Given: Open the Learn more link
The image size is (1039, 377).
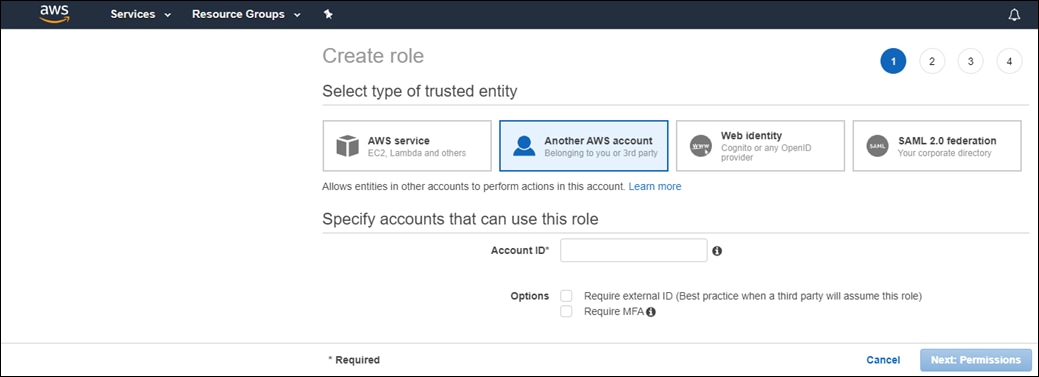Looking at the screenshot, I should [x=655, y=187].
